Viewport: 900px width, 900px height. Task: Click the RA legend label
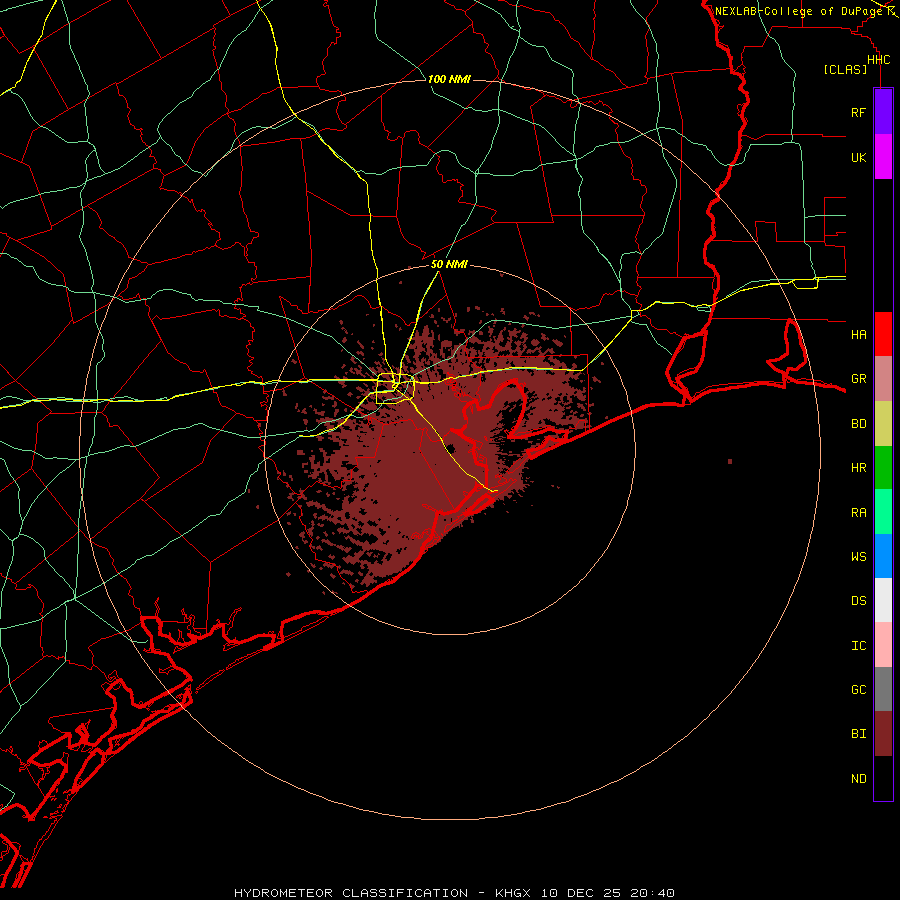(858, 512)
